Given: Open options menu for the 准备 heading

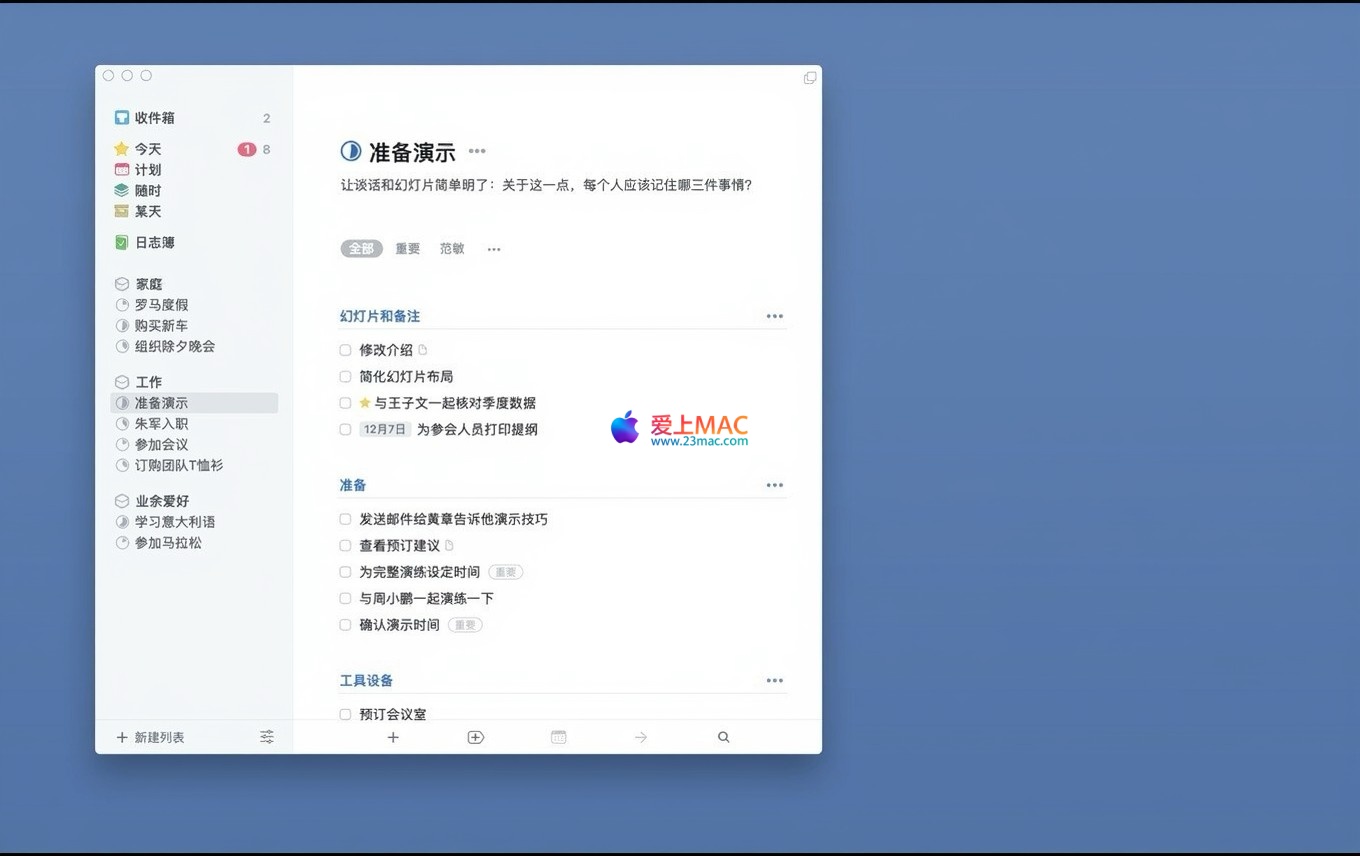Looking at the screenshot, I should click(x=775, y=485).
